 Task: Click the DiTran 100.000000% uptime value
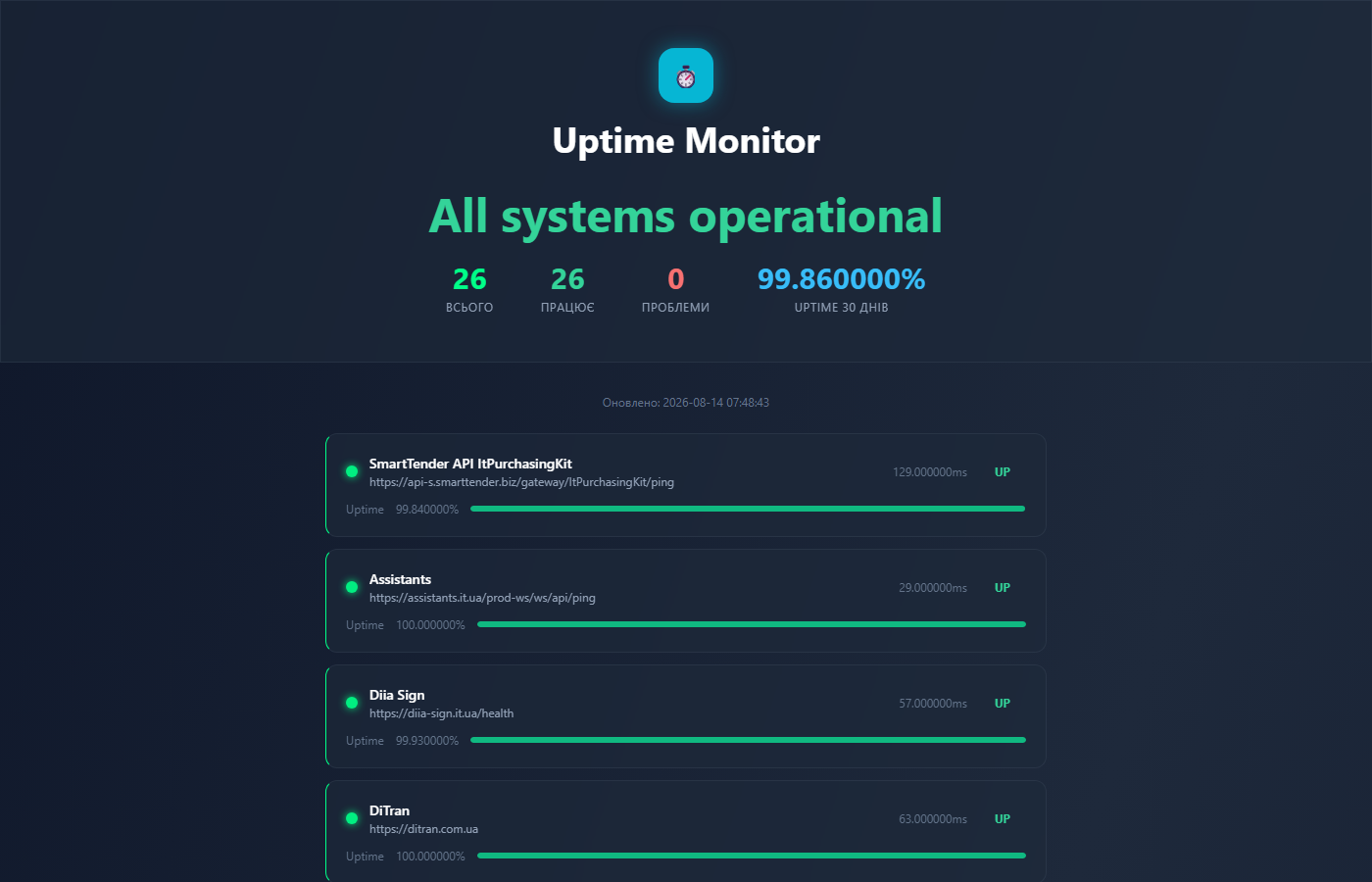[x=430, y=857]
